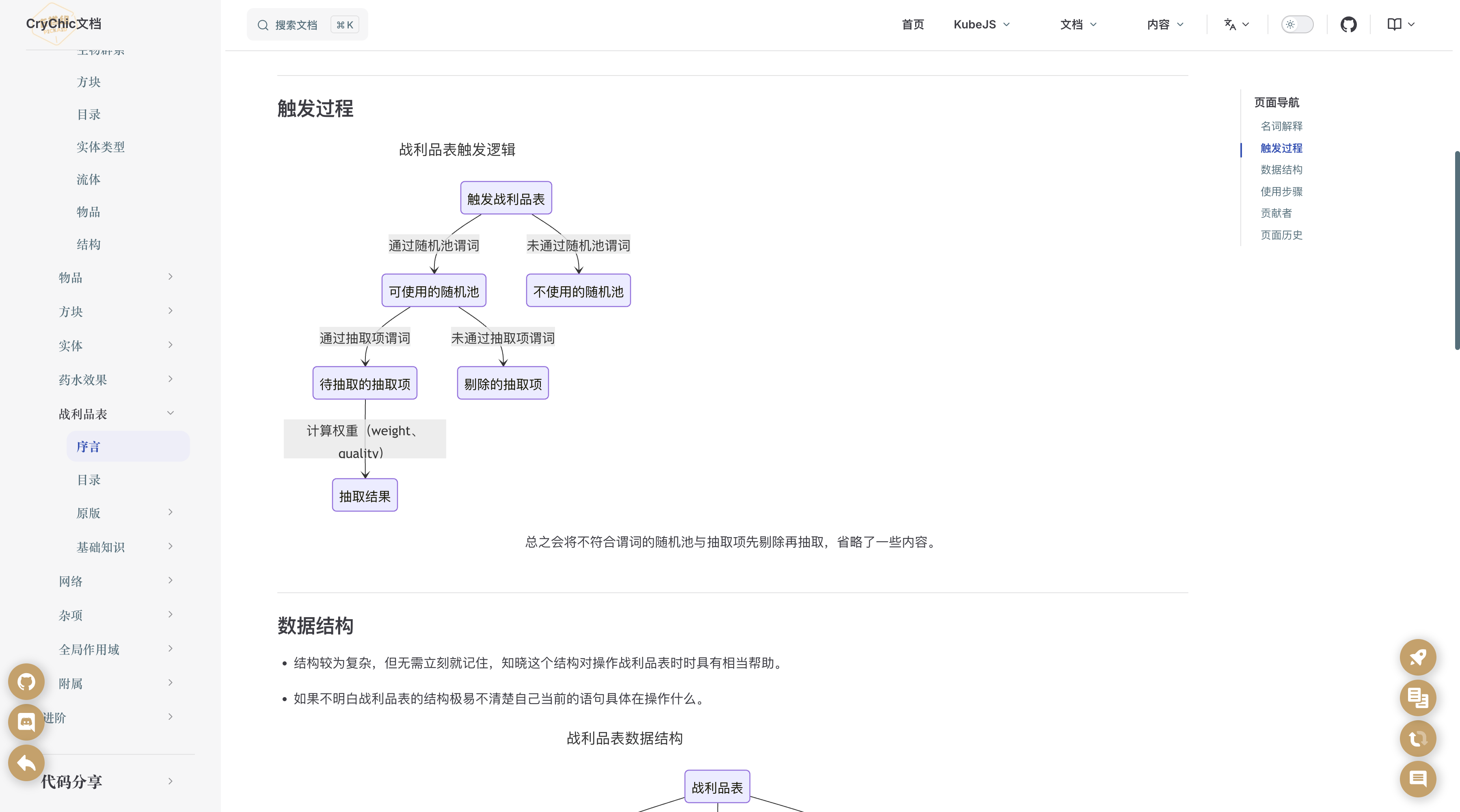Expand the KubeJS navbar dropdown
The height and width of the screenshot is (812, 1460).
coord(981,24)
